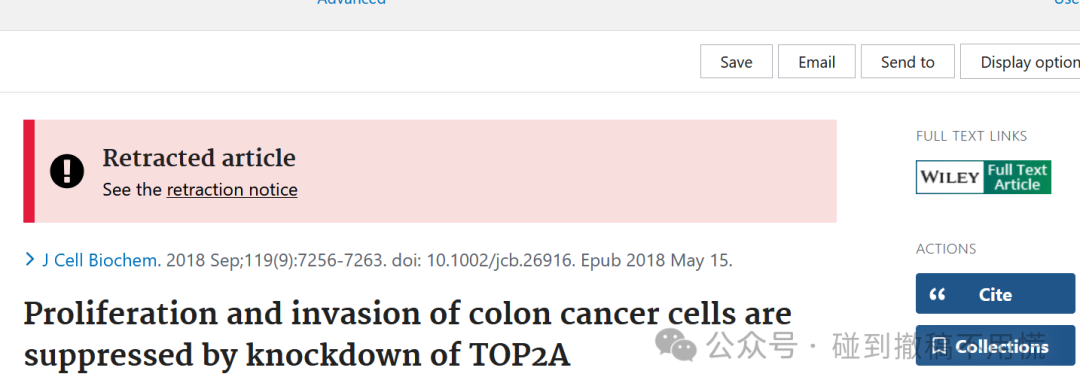Click the exclamation warning icon in retraction banner
This screenshot has width=1080, height=389.
pyautogui.click(x=67, y=171)
